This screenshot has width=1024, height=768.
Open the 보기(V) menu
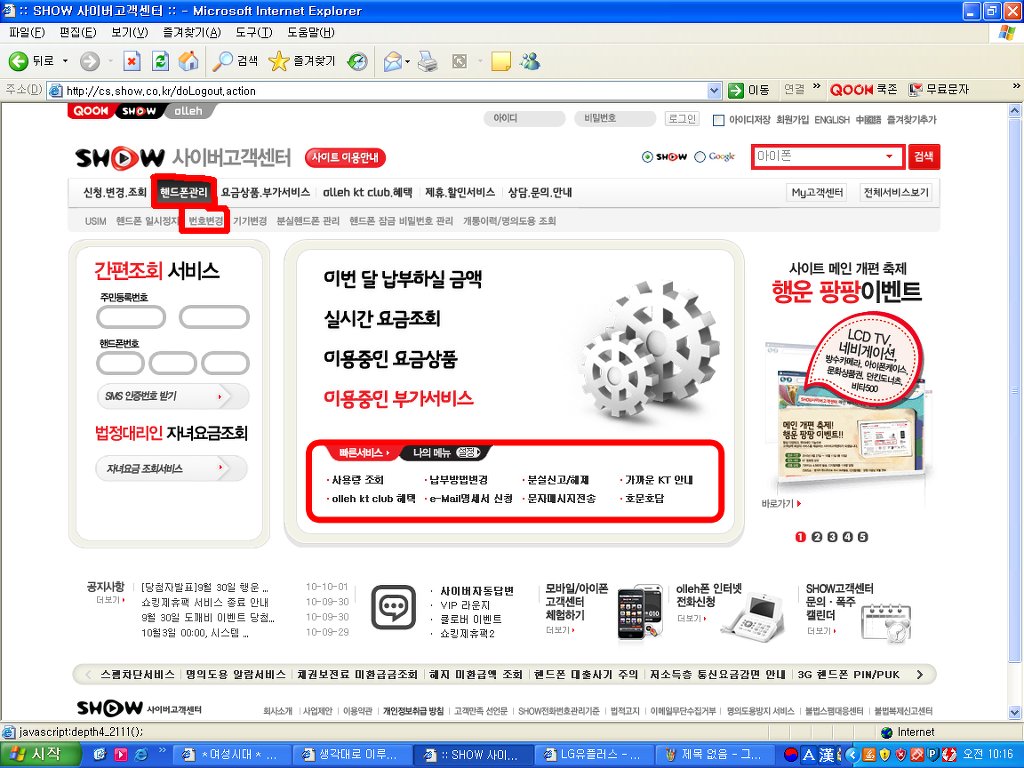click(129, 32)
